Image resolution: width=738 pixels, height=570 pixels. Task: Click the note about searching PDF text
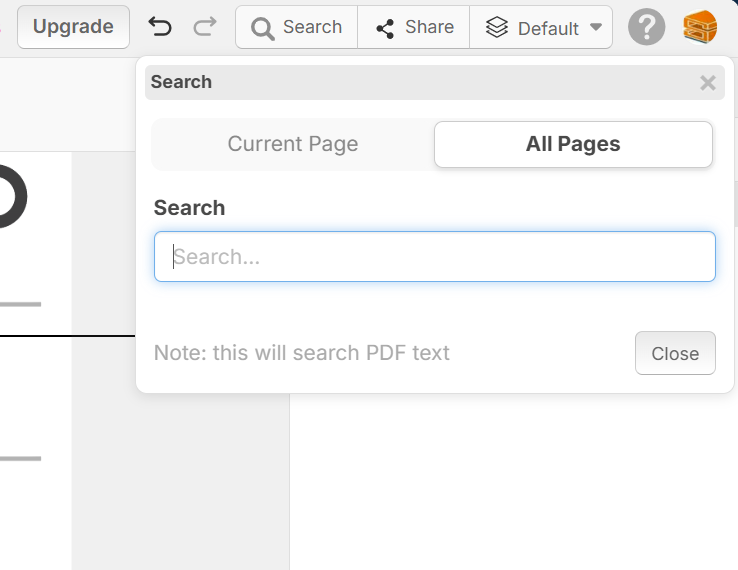pos(302,353)
